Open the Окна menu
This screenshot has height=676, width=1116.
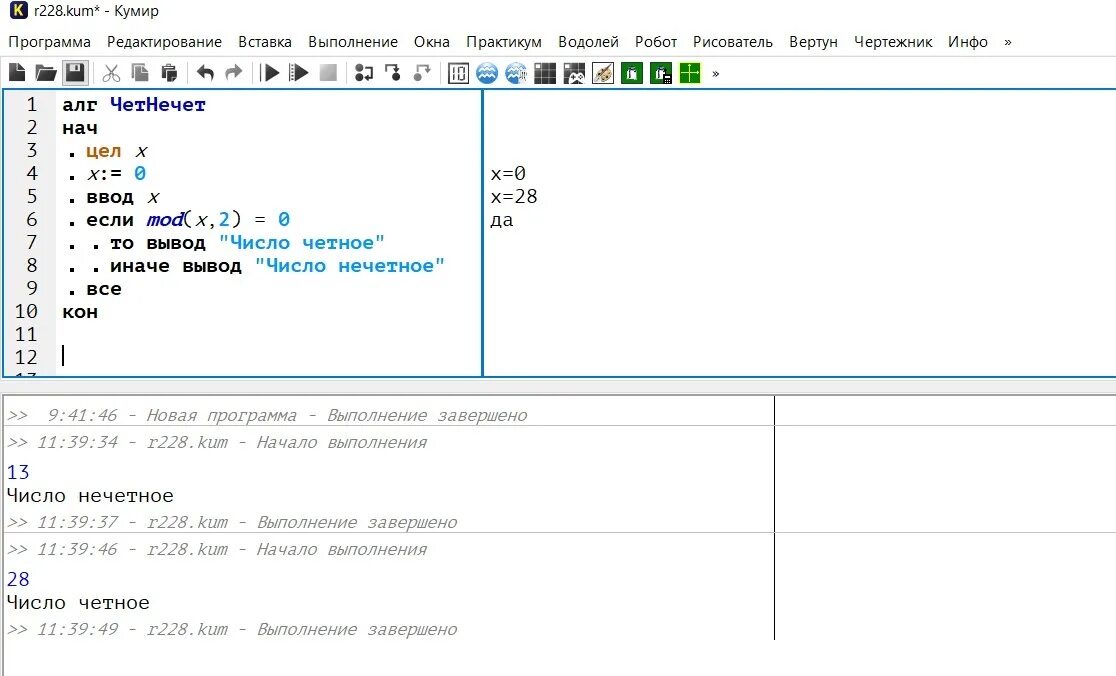tap(431, 42)
